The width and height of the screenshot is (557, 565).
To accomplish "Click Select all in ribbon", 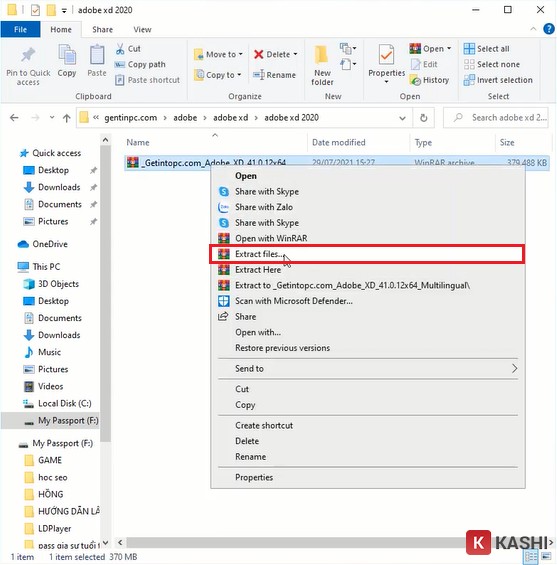I will [x=487, y=49].
